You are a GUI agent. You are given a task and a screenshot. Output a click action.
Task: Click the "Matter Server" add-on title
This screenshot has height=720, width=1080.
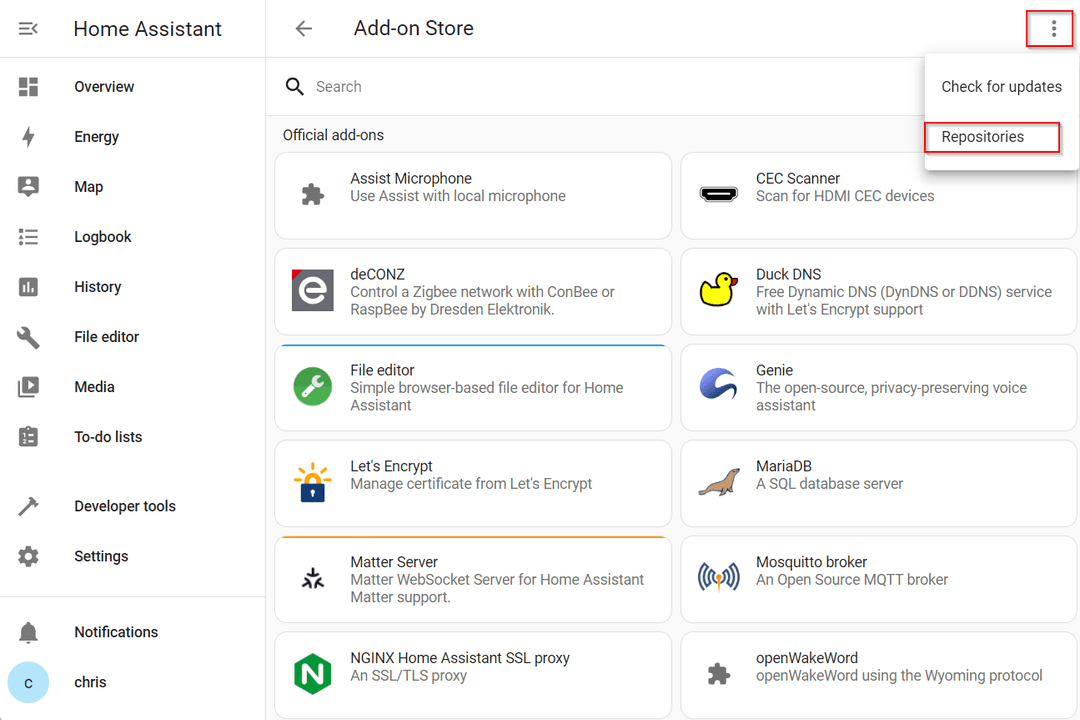click(x=394, y=562)
